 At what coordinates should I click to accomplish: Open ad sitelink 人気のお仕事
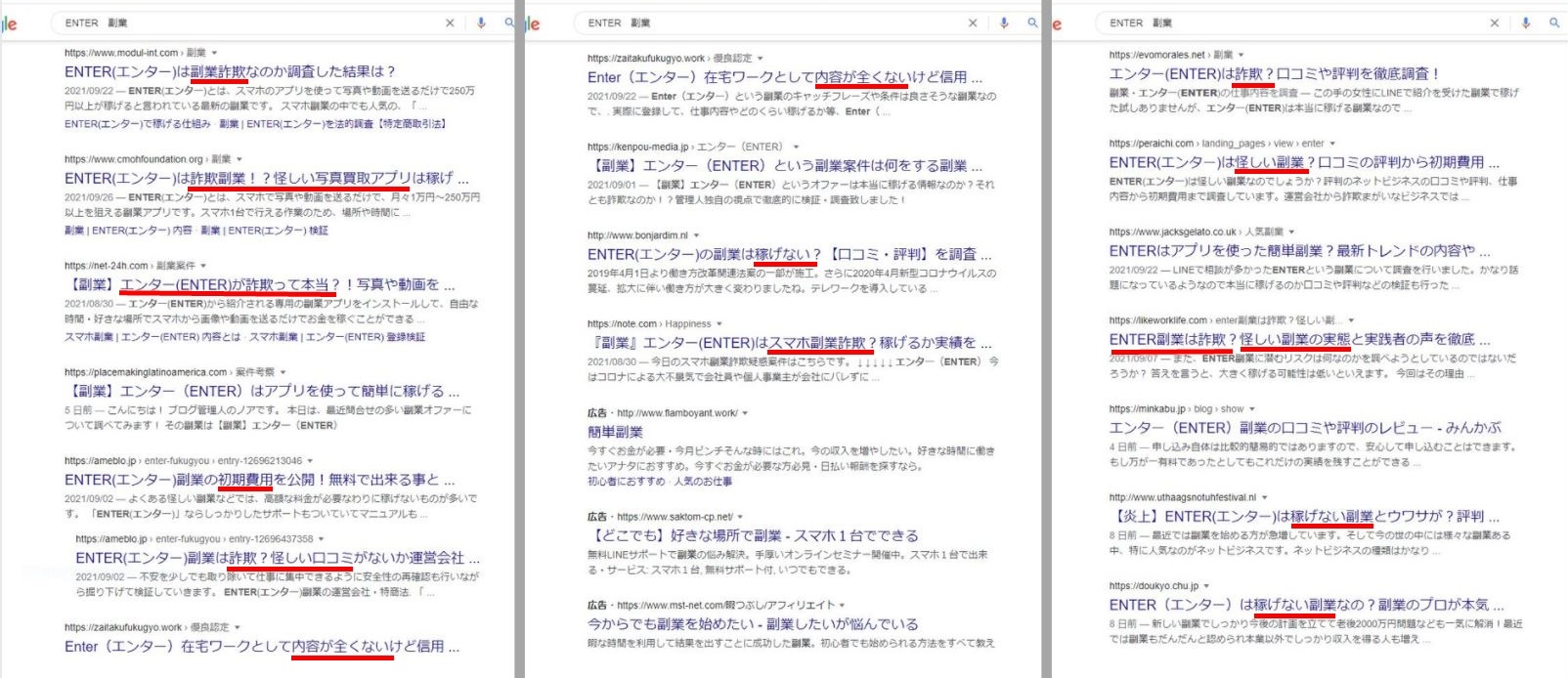pyautogui.click(x=702, y=482)
